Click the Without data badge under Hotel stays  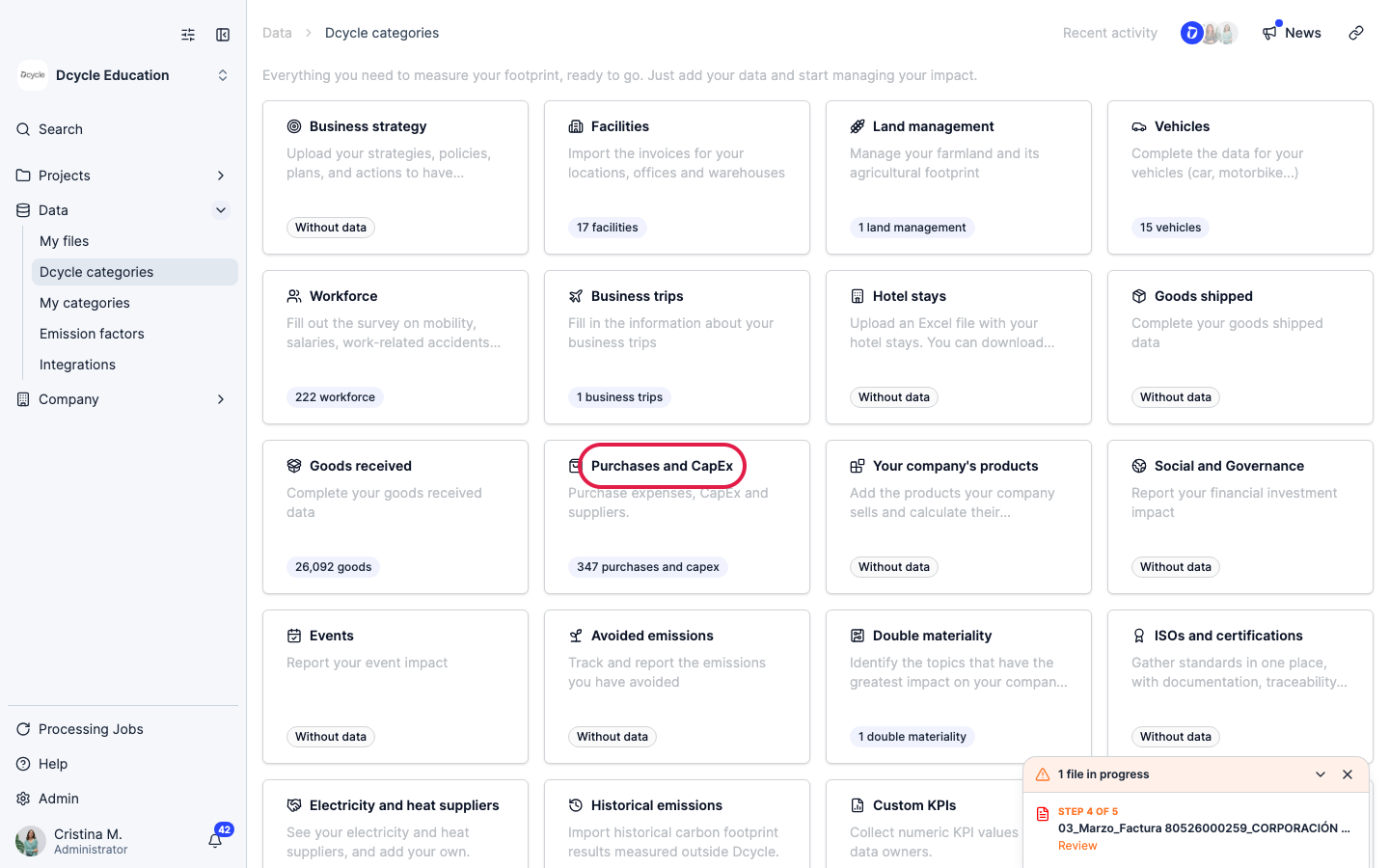[x=894, y=397]
